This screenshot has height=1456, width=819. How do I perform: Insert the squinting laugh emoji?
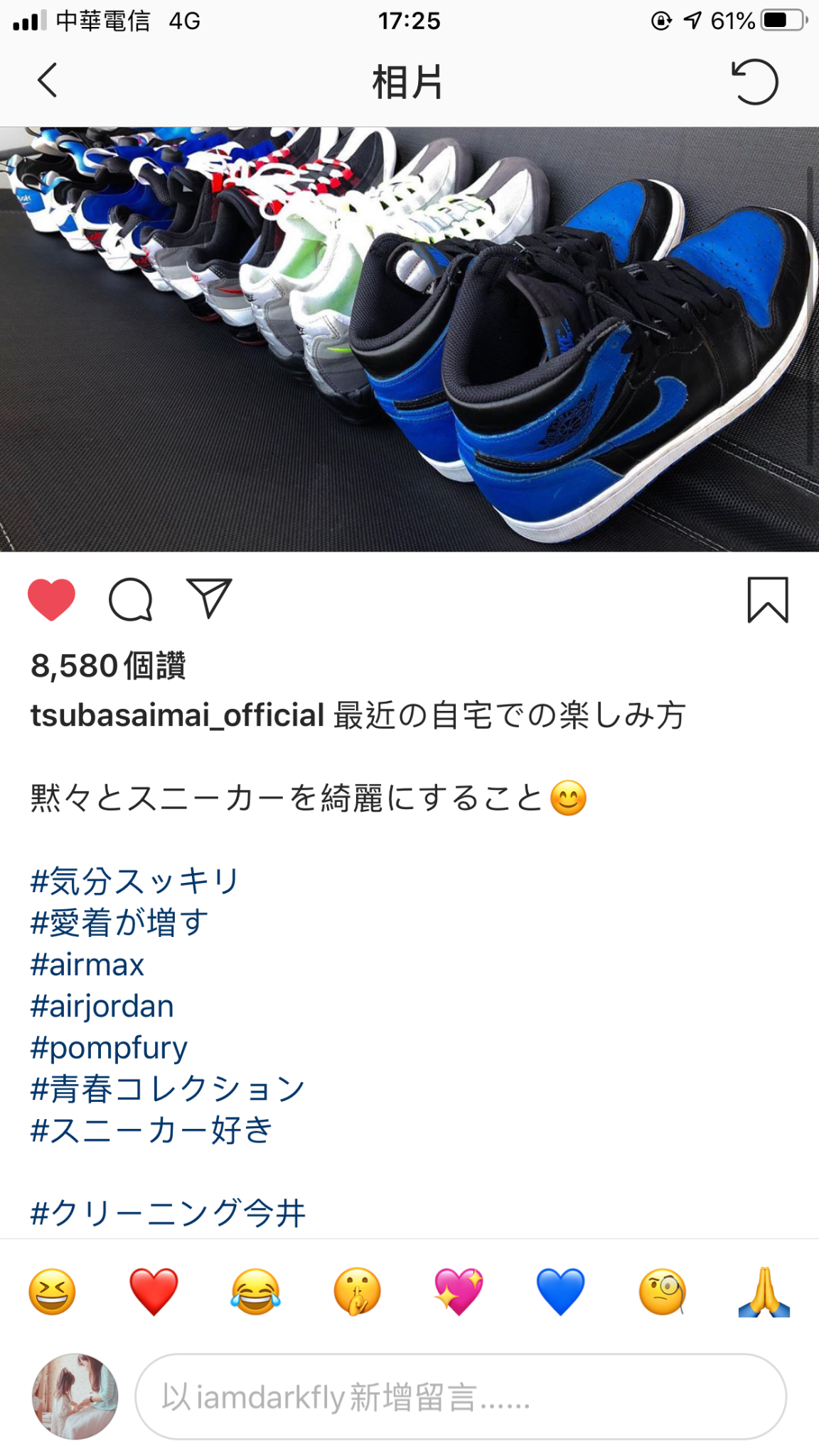pos(52,1291)
